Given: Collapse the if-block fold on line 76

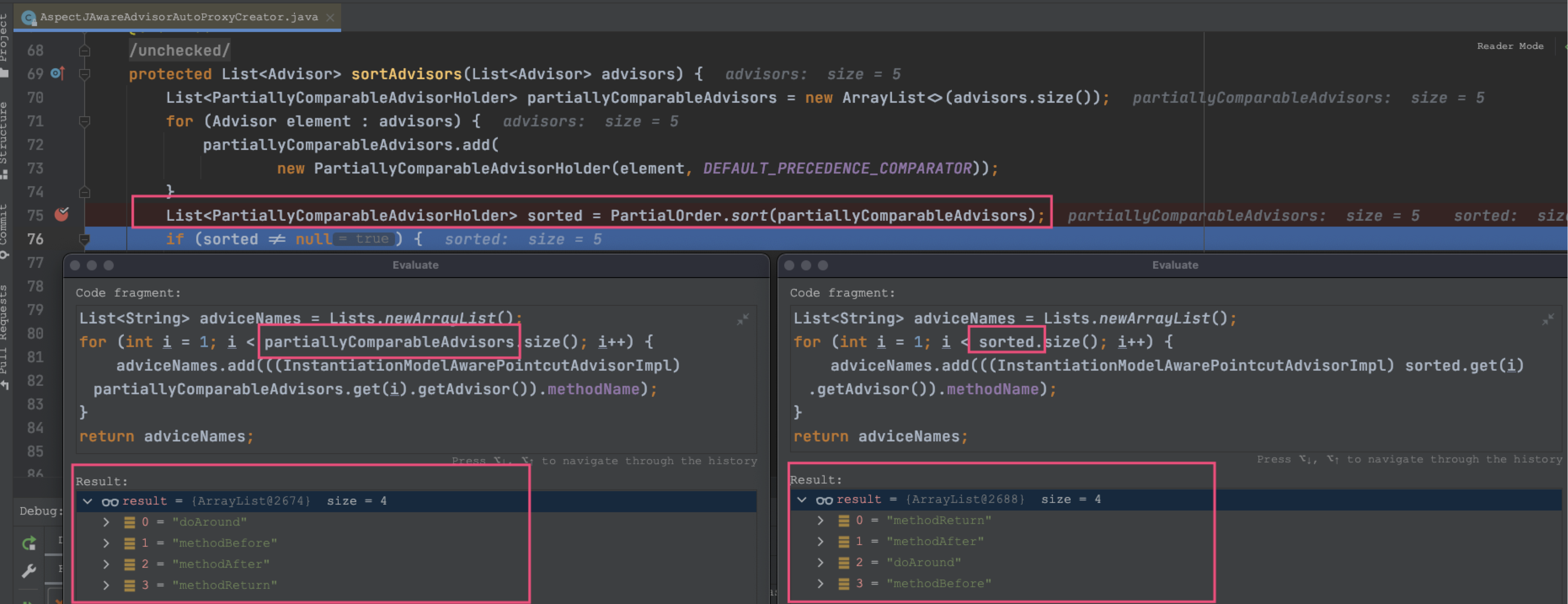Looking at the screenshot, I should [x=85, y=239].
